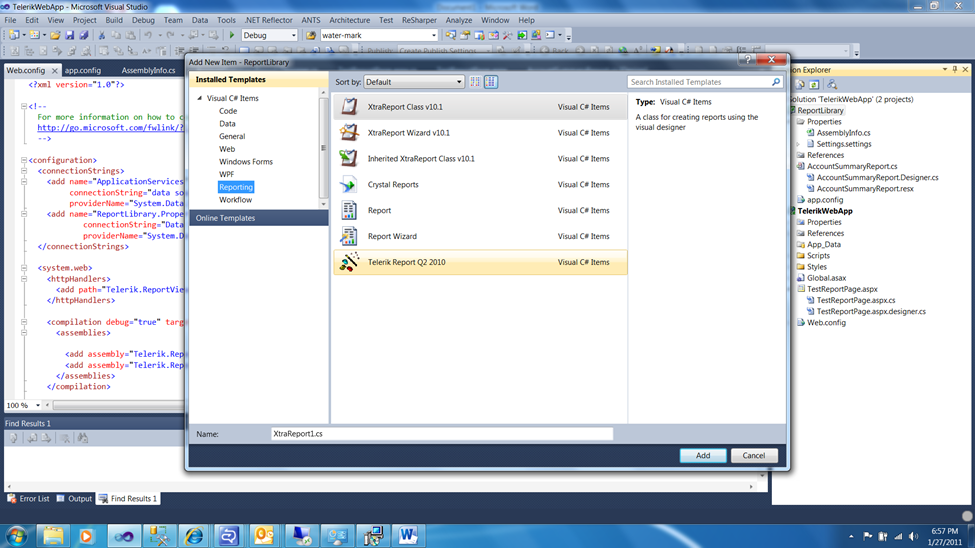Switch to the Error List tab
The image size is (975, 548).
click(x=28, y=498)
